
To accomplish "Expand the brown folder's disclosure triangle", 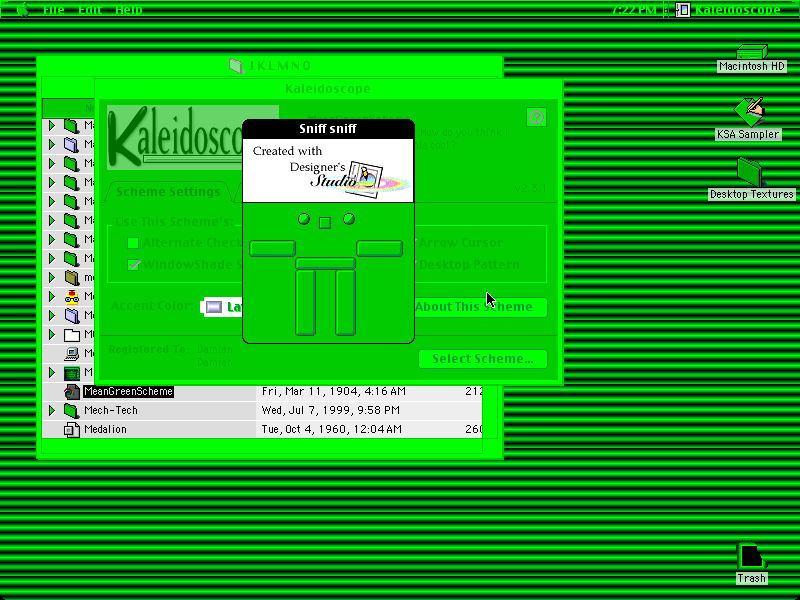I will coord(52,278).
